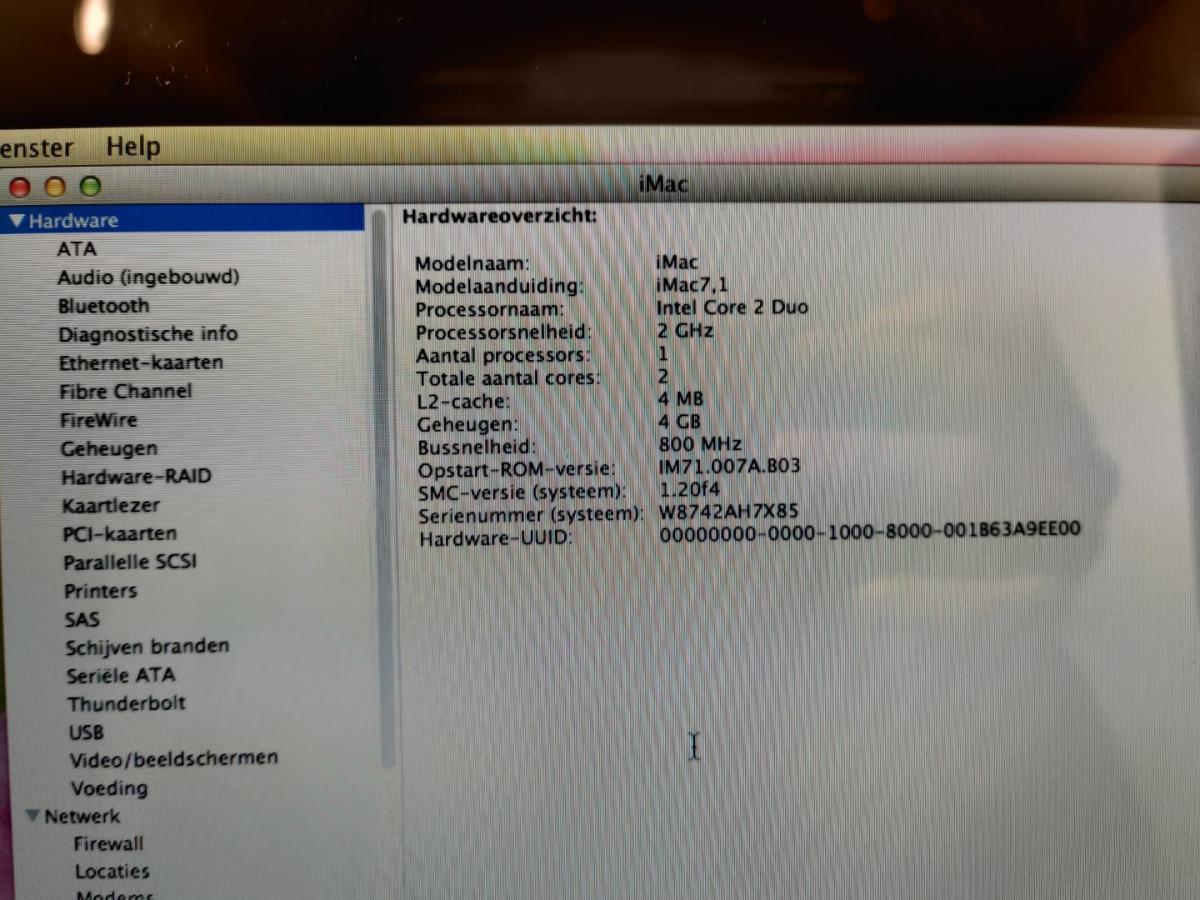The image size is (1200, 900).
Task: Select Thunderbolt in sidebar
Action: coord(126,703)
